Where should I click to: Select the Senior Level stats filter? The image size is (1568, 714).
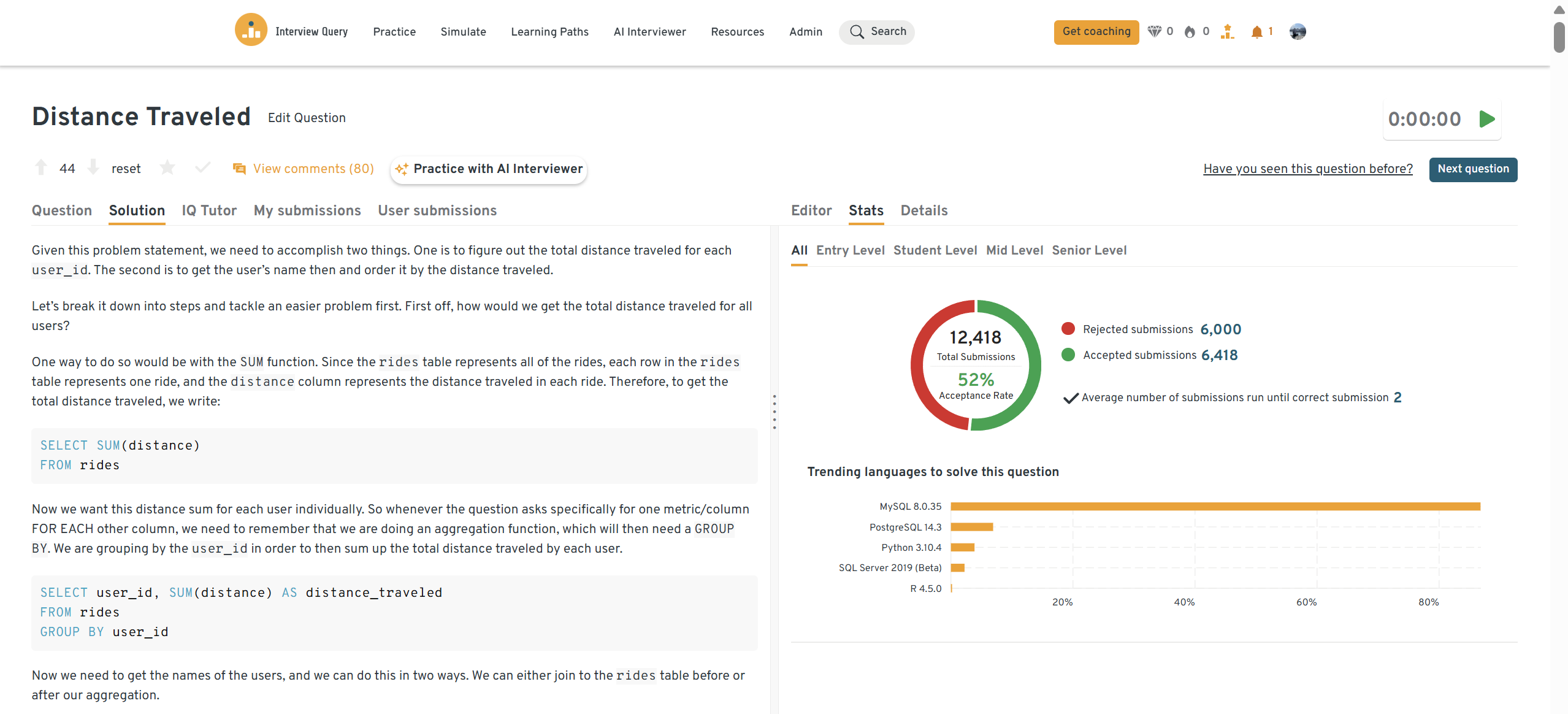pyautogui.click(x=1089, y=250)
